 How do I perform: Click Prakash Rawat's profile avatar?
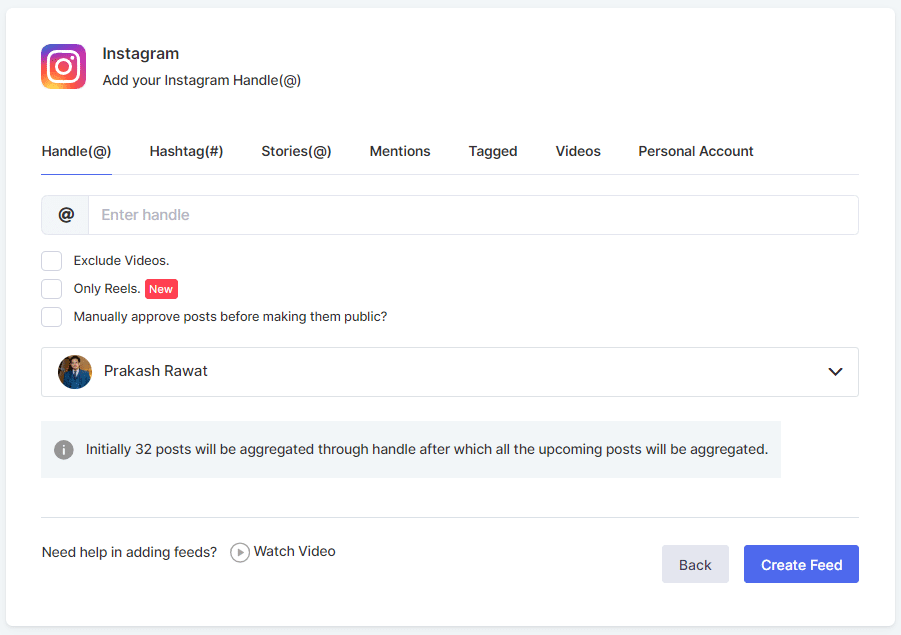(75, 372)
